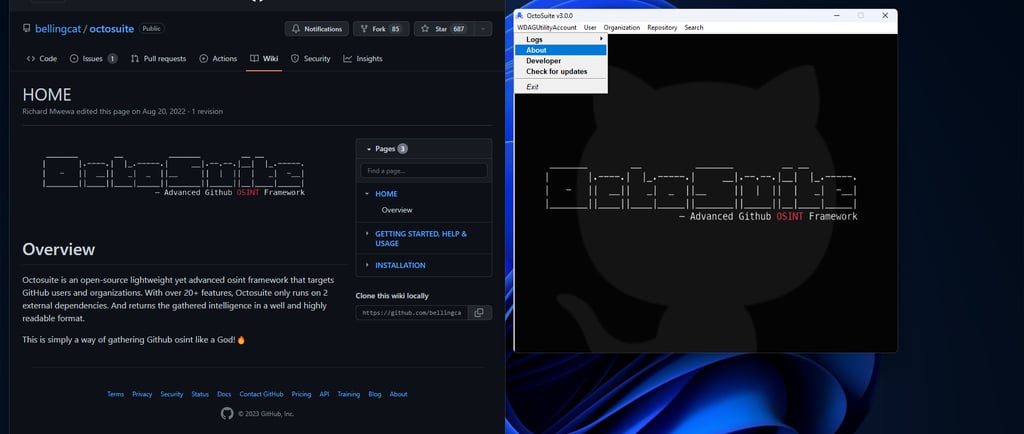Open the User menu in OctoSuite

(x=590, y=27)
